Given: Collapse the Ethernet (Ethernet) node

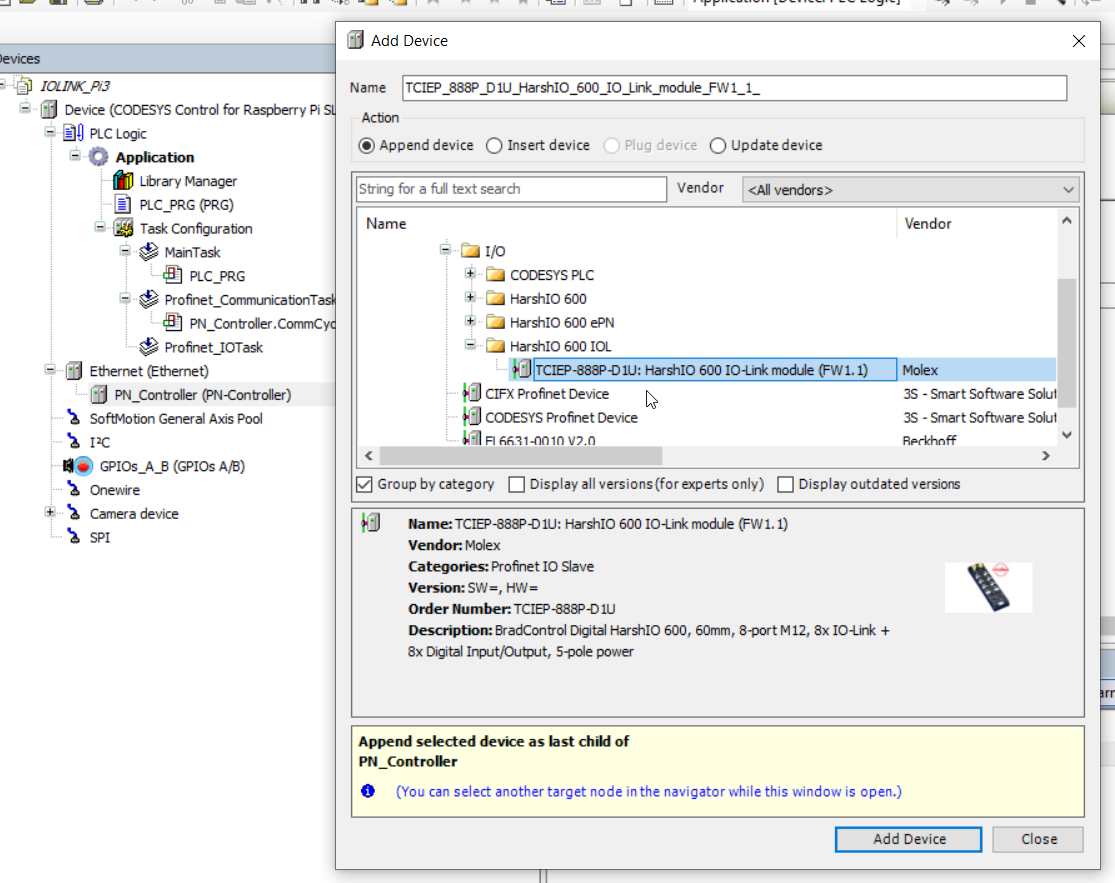Looking at the screenshot, I should (50, 369).
